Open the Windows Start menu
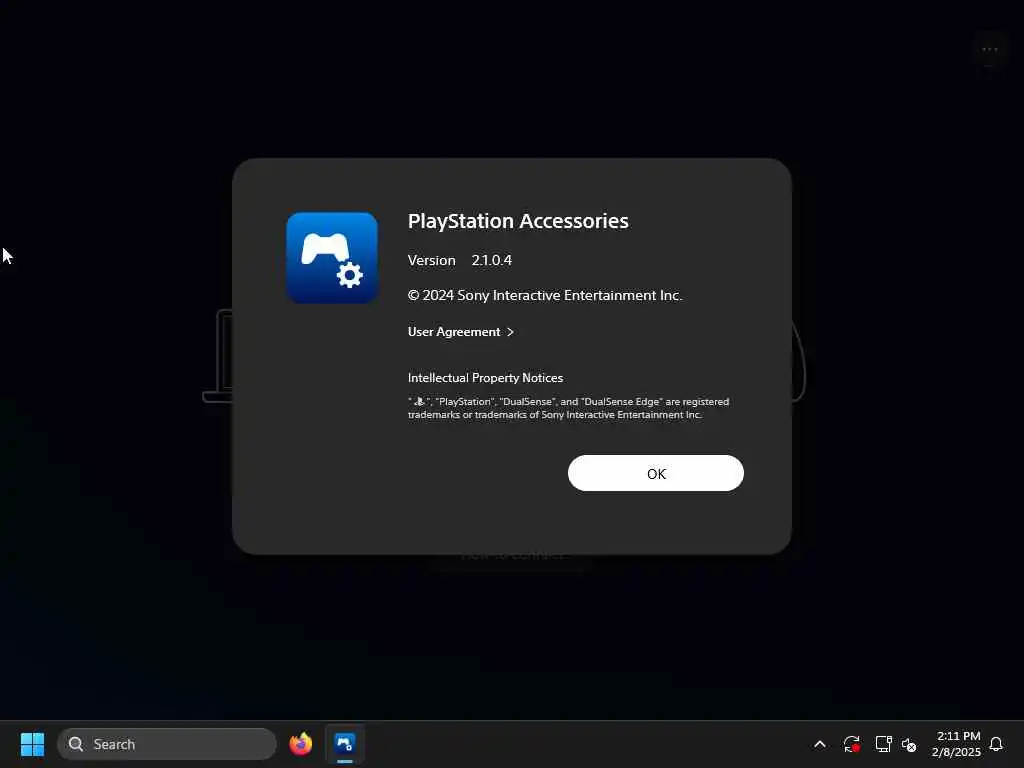 click(x=32, y=744)
